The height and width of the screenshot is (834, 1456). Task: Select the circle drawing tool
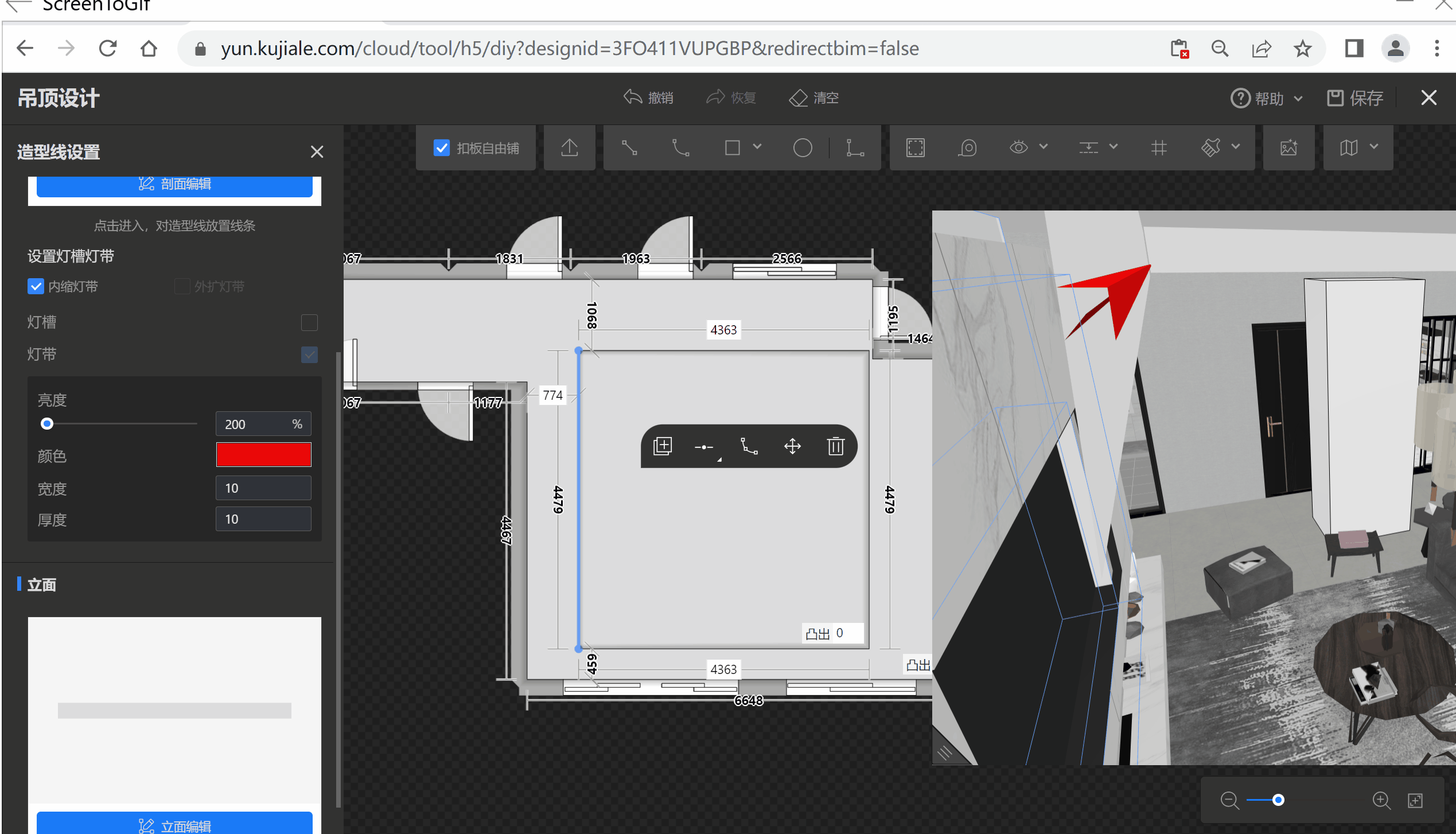pyautogui.click(x=802, y=148)
